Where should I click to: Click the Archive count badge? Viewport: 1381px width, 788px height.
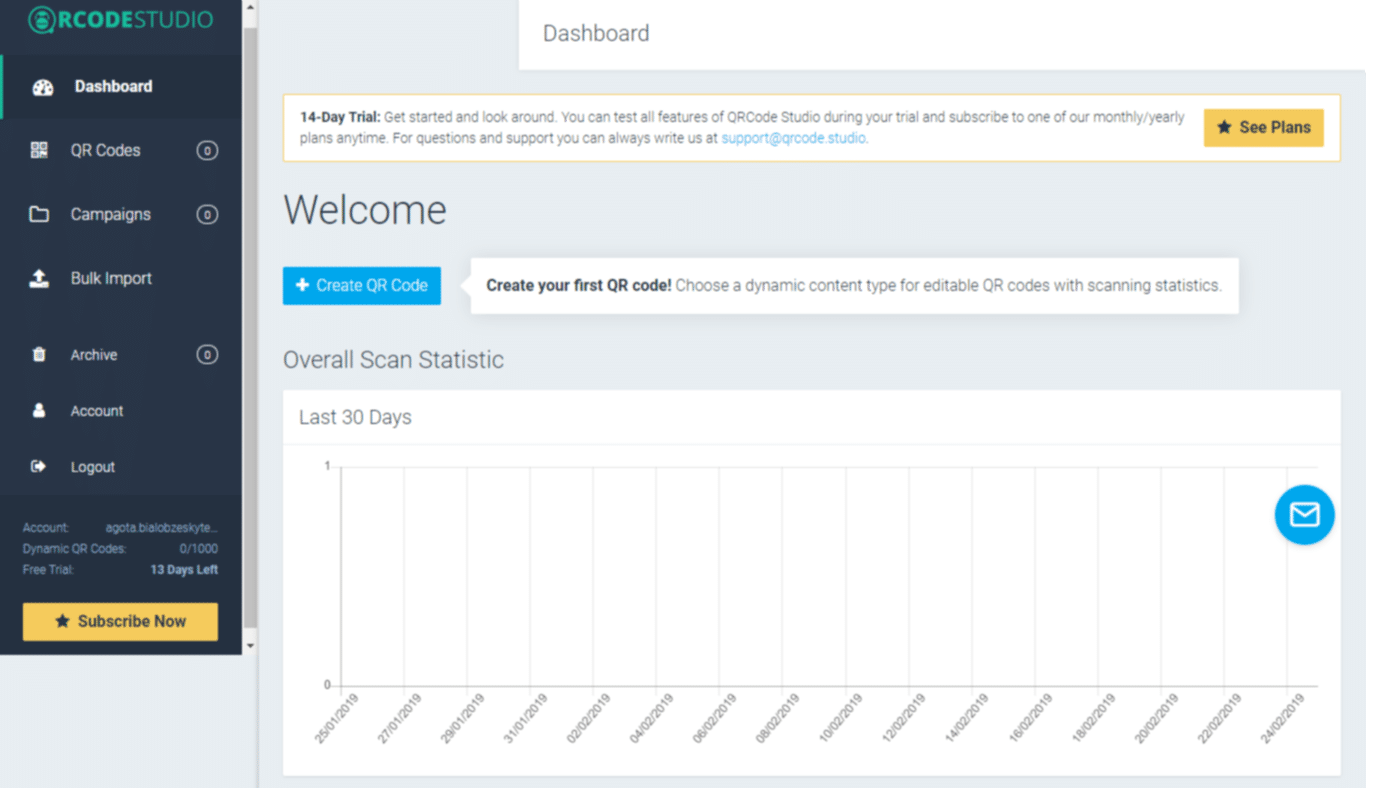(x=207, y=355)
